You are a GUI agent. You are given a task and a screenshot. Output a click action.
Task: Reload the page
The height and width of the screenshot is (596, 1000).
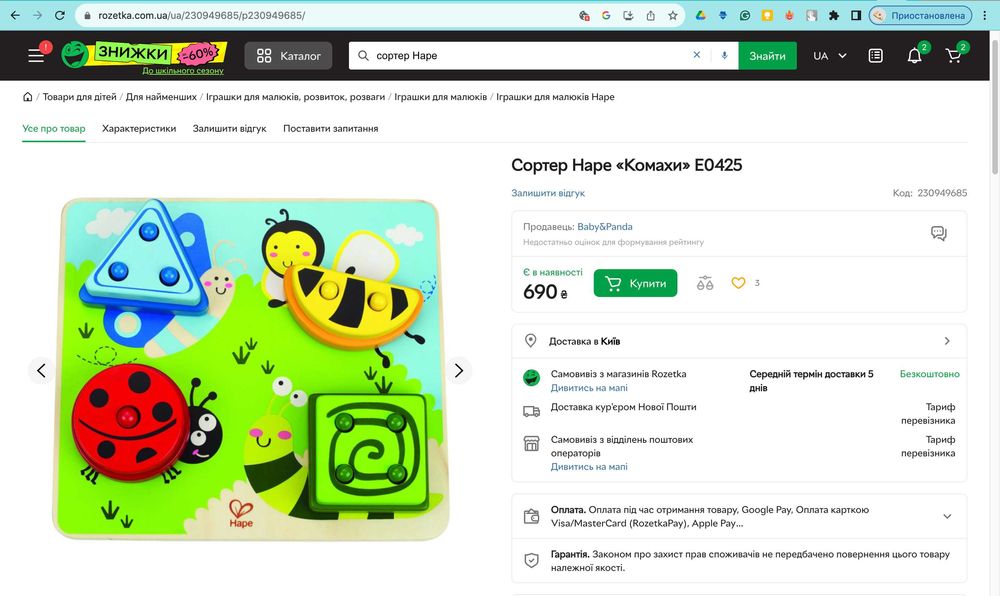(x=60, y=15)
